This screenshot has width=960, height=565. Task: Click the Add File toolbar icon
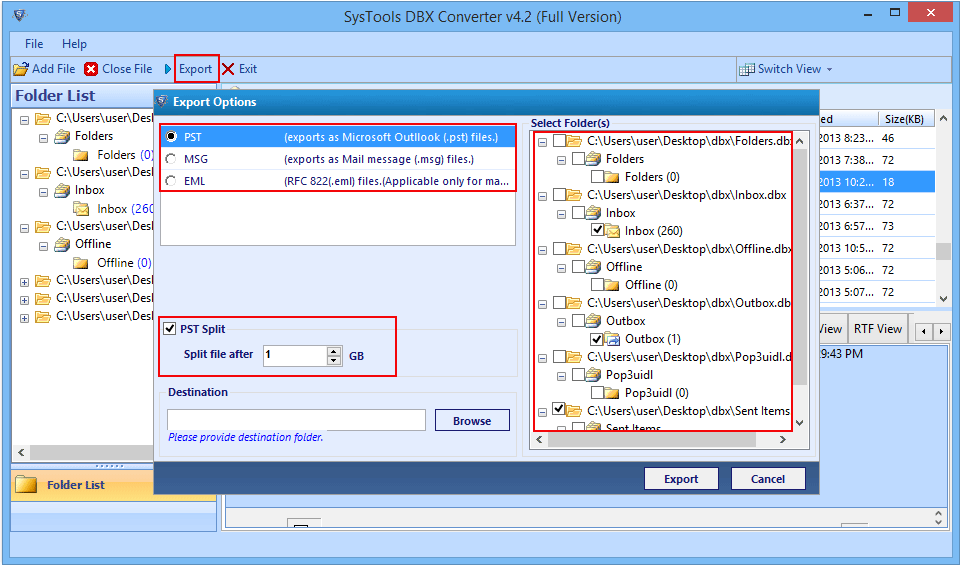pos(21,69)
